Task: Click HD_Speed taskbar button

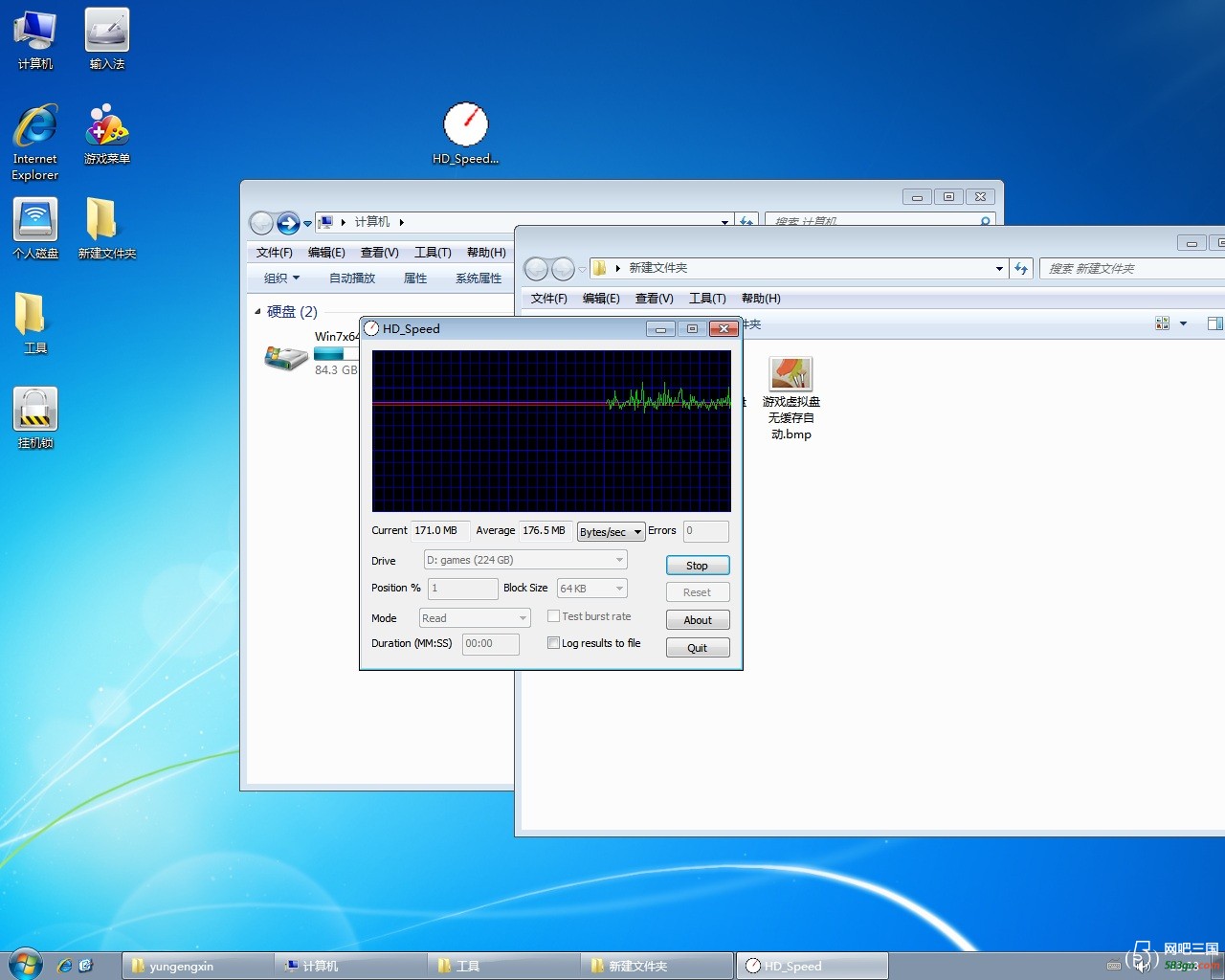Action: (812, 966)
